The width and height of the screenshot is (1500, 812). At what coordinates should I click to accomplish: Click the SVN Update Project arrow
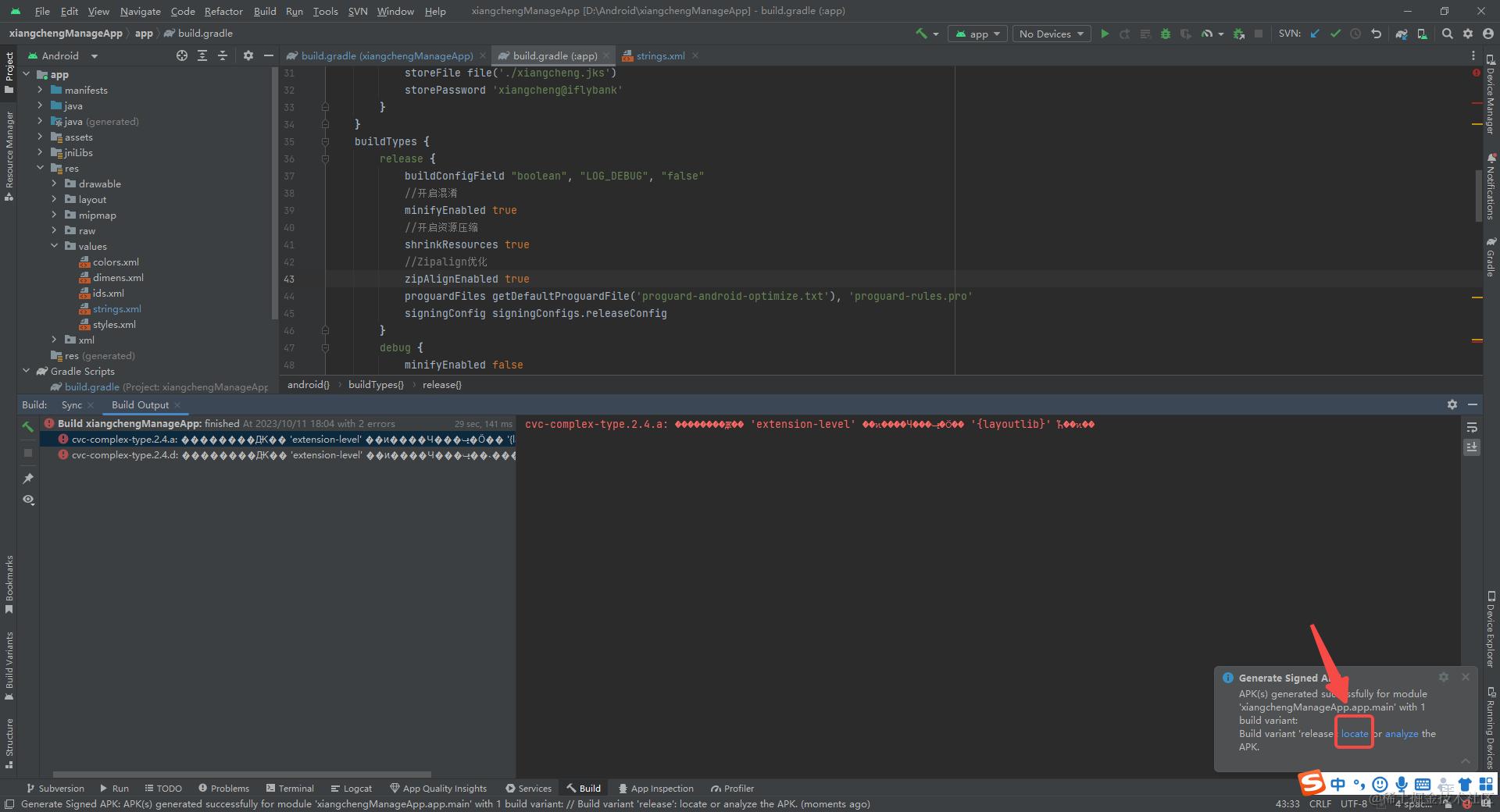tap(1315, 34)
